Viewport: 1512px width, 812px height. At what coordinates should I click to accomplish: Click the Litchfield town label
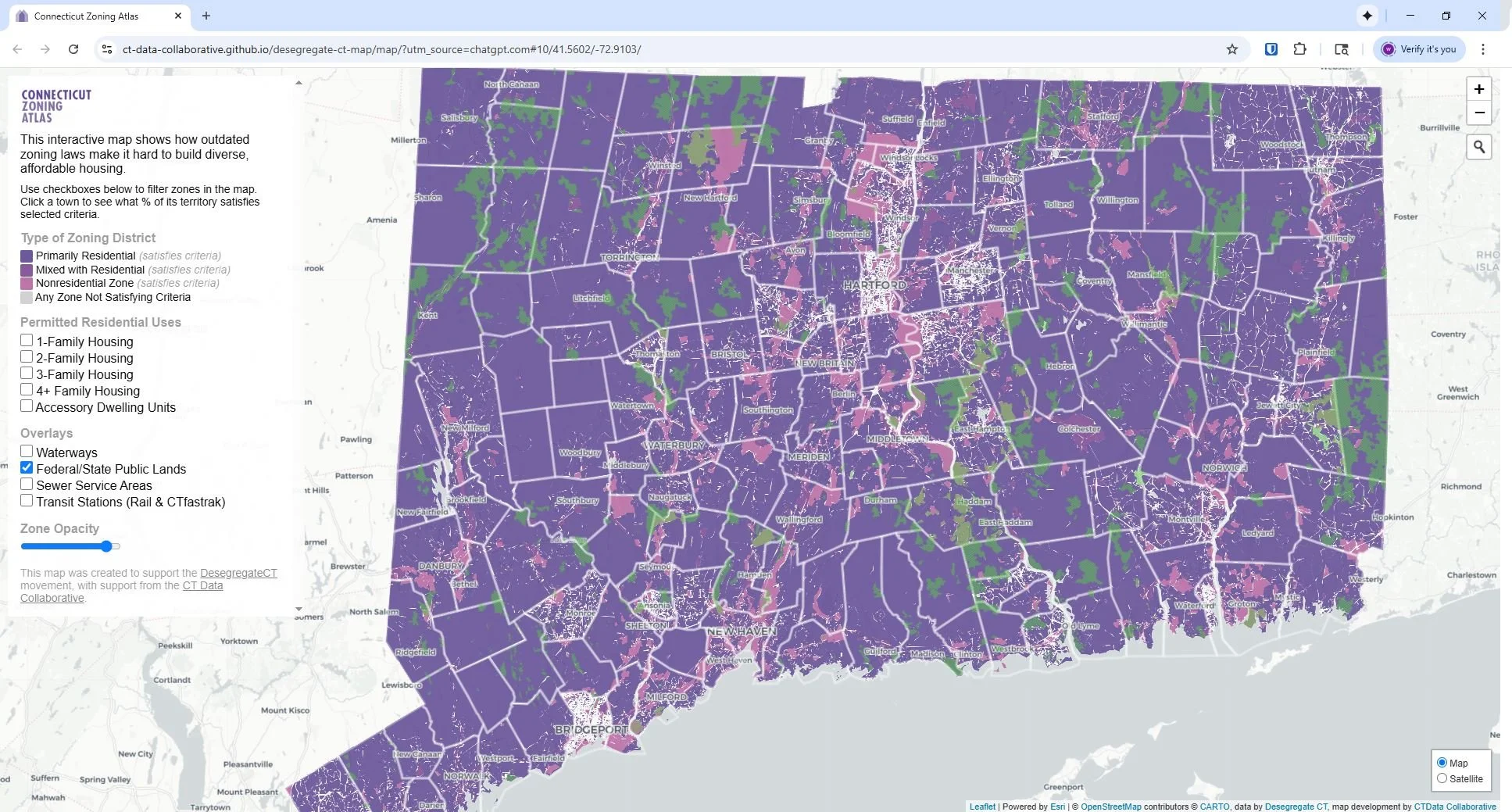[x=592, y=298]
